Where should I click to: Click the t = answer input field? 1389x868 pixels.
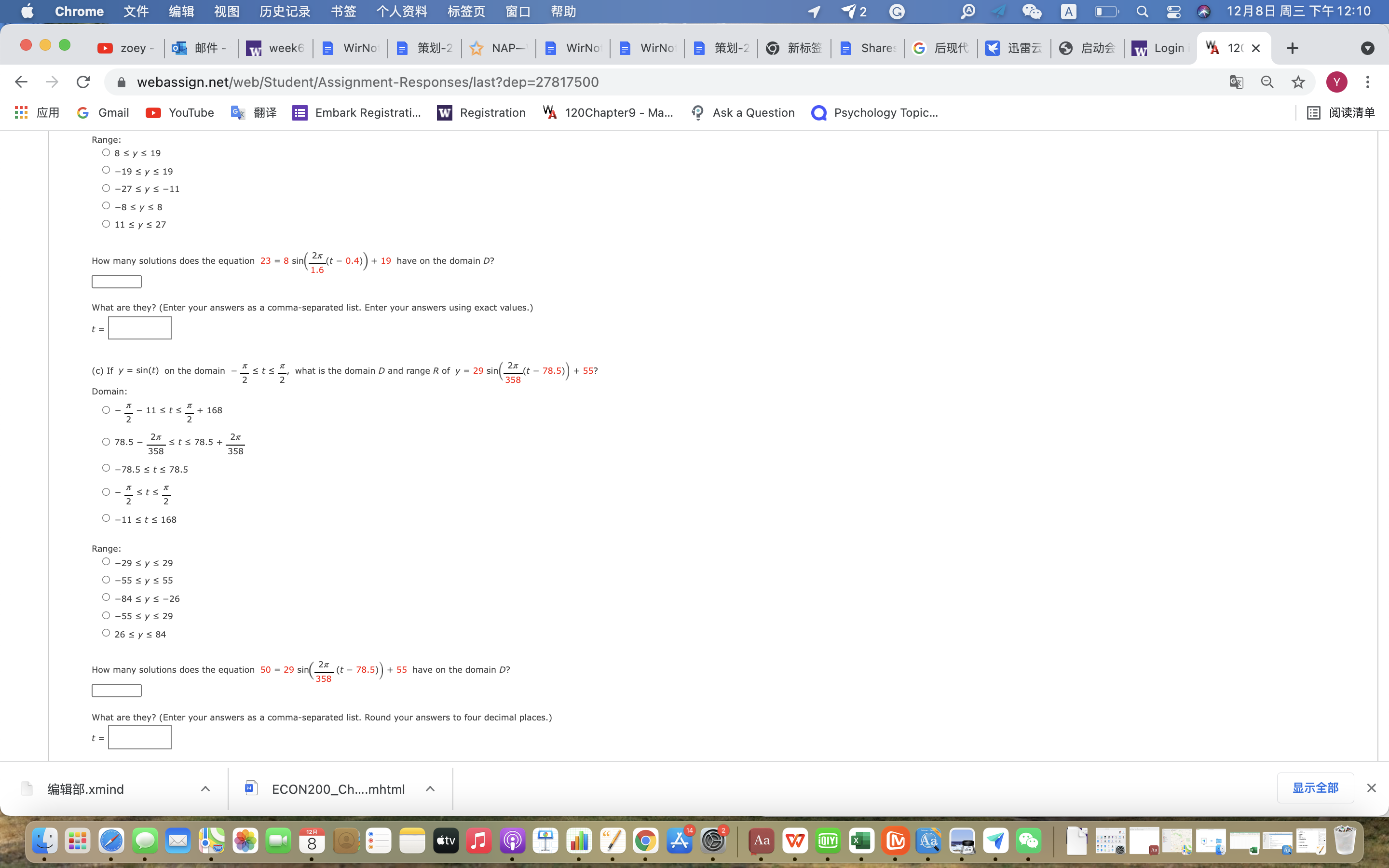point(139,328)
